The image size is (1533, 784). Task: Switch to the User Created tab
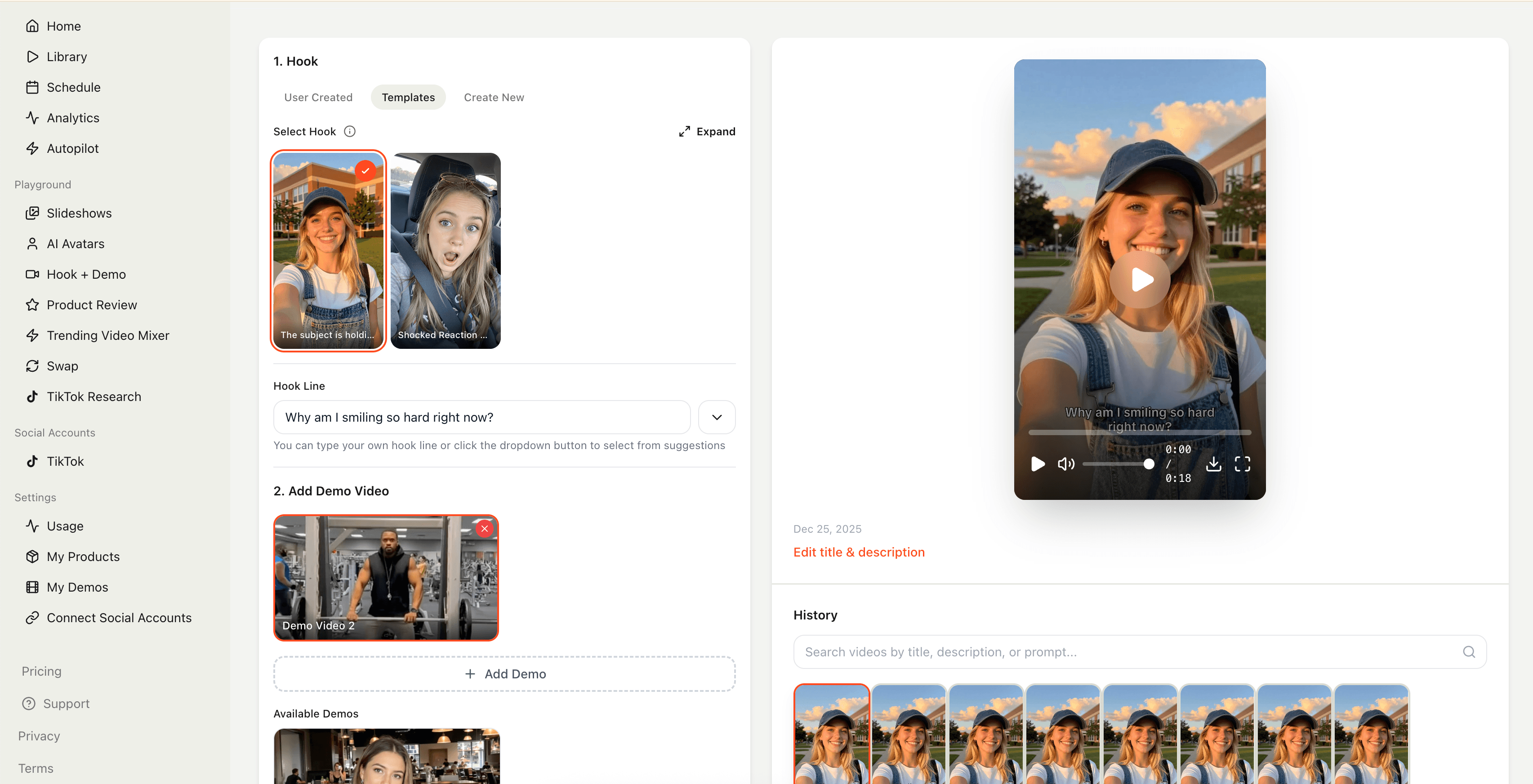pyautogui.click(x=318, y=97)
